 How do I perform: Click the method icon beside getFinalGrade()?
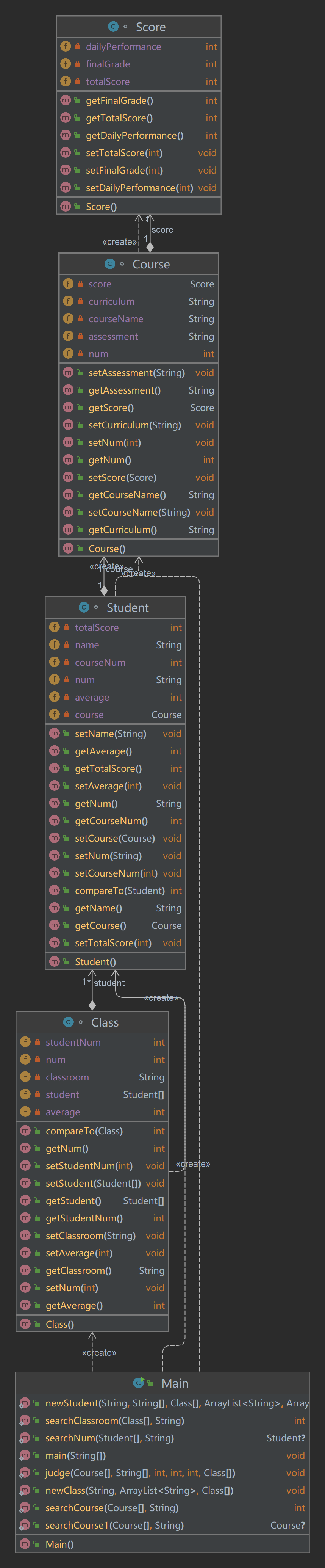(66, 100)
